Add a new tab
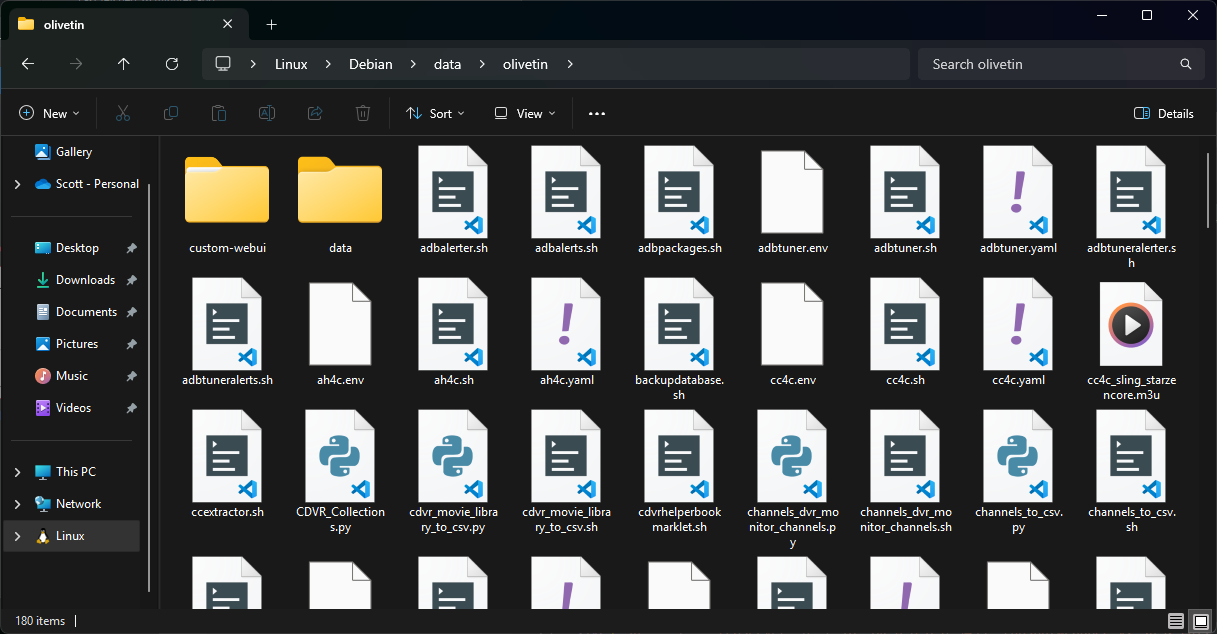The height and width of the screenshot is (634, 1217). [x=271, y=24]
